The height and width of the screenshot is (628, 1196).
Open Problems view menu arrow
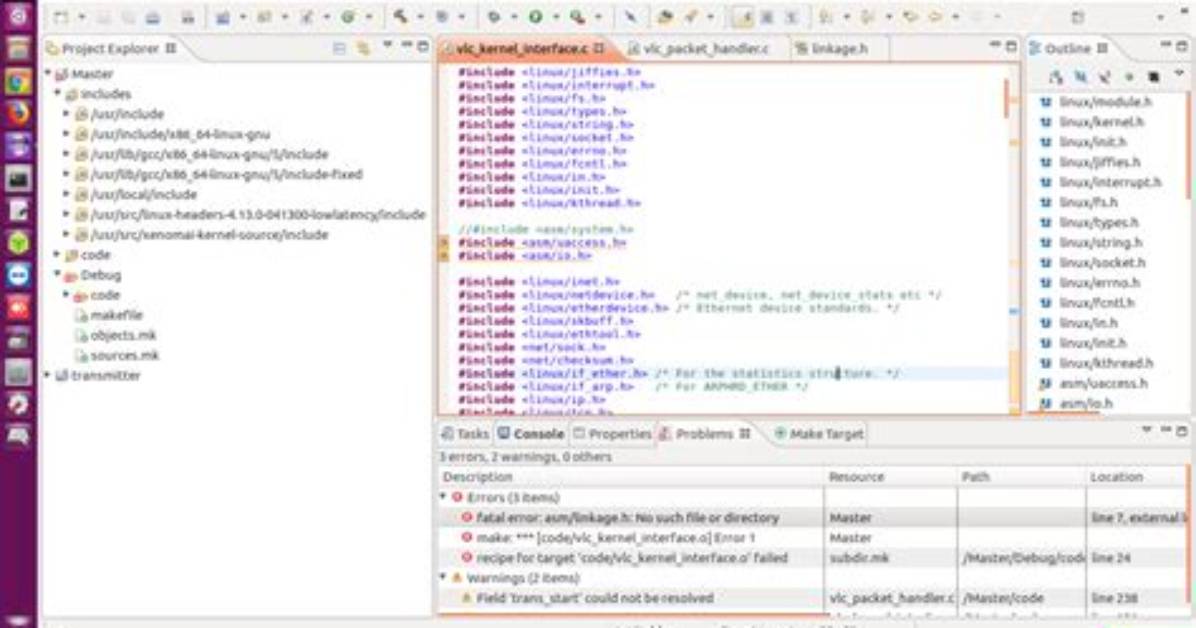(x=1146, y=431)
